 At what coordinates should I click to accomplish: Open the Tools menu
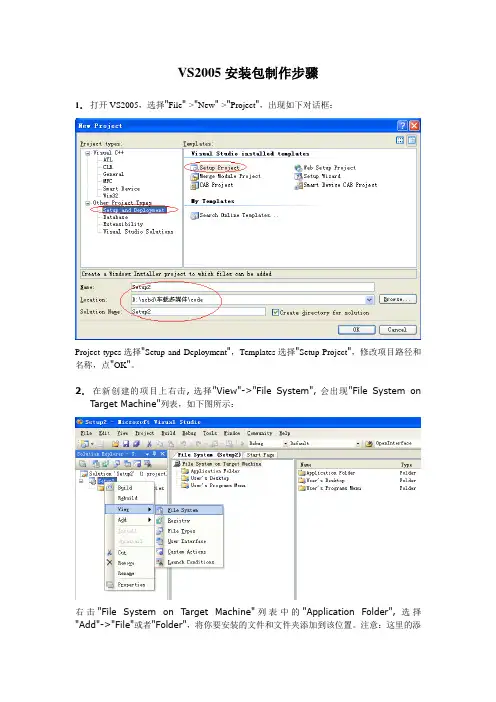pyautogui.click(x=210, y=433)
